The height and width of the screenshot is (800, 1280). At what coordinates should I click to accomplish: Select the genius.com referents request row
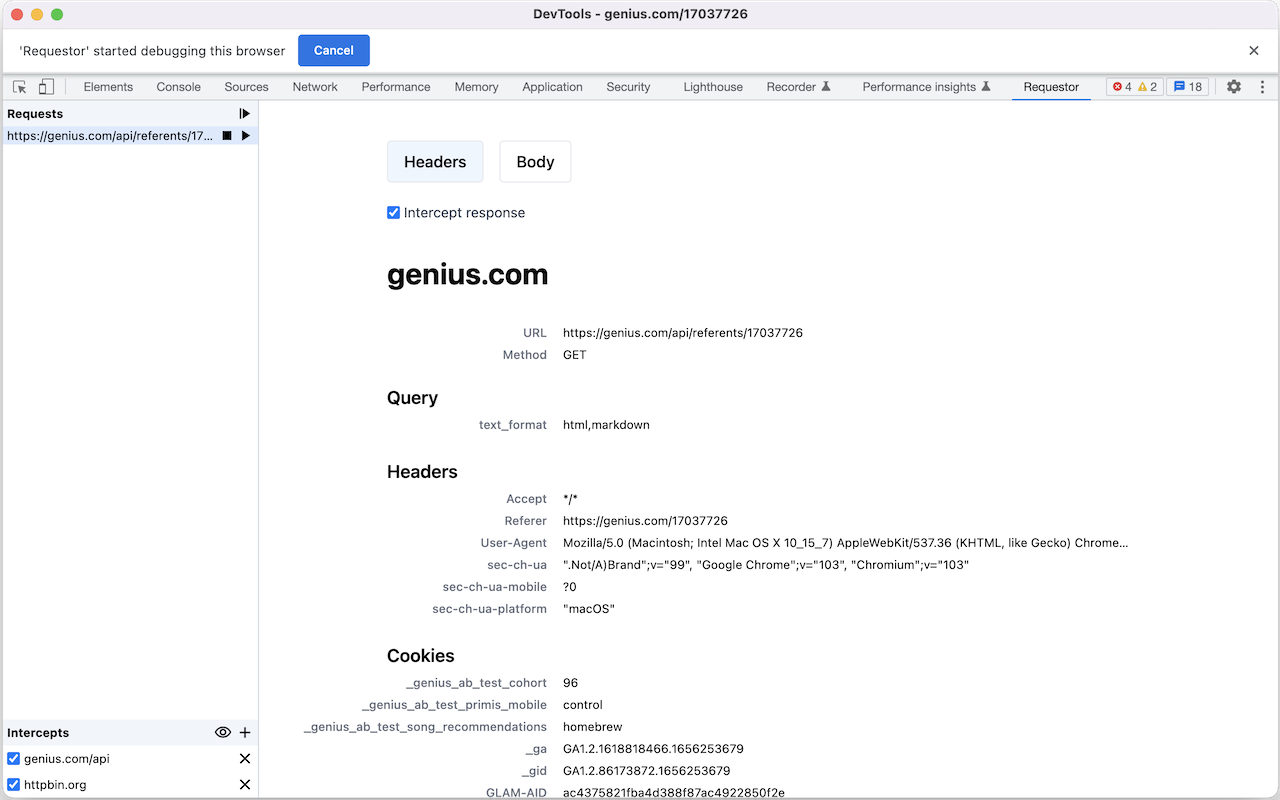tap(130, 136)
